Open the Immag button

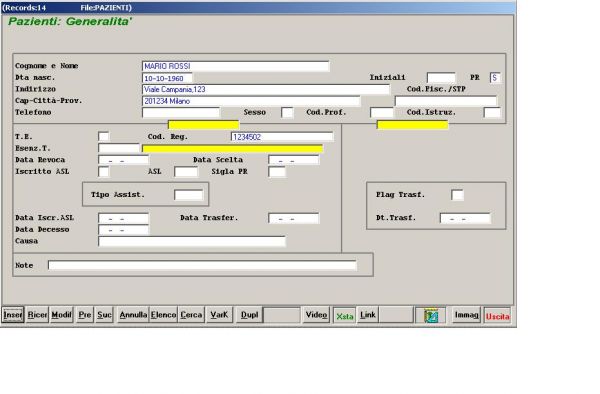[x=466, y=315]
